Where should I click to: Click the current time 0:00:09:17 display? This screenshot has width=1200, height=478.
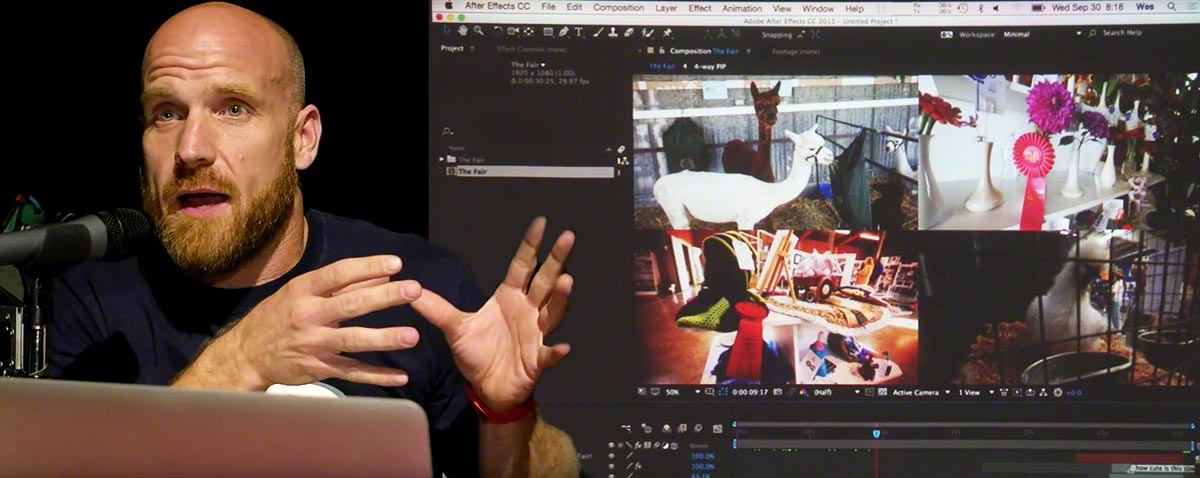(x=750, y=392)
